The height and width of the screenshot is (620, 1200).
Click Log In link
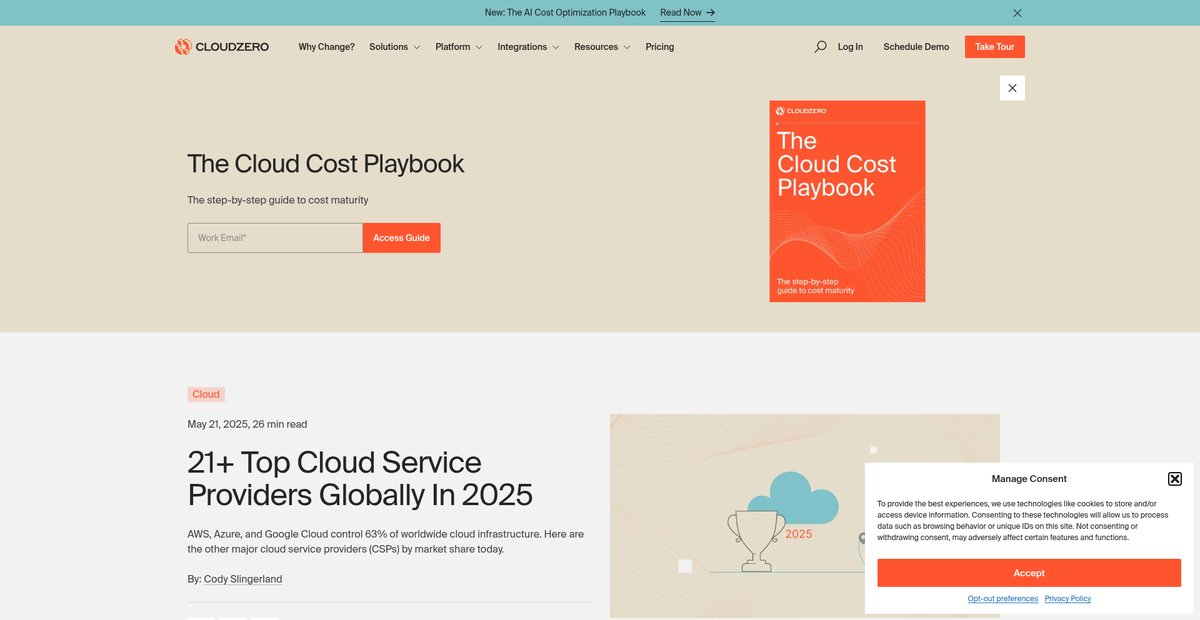[850, 47]
